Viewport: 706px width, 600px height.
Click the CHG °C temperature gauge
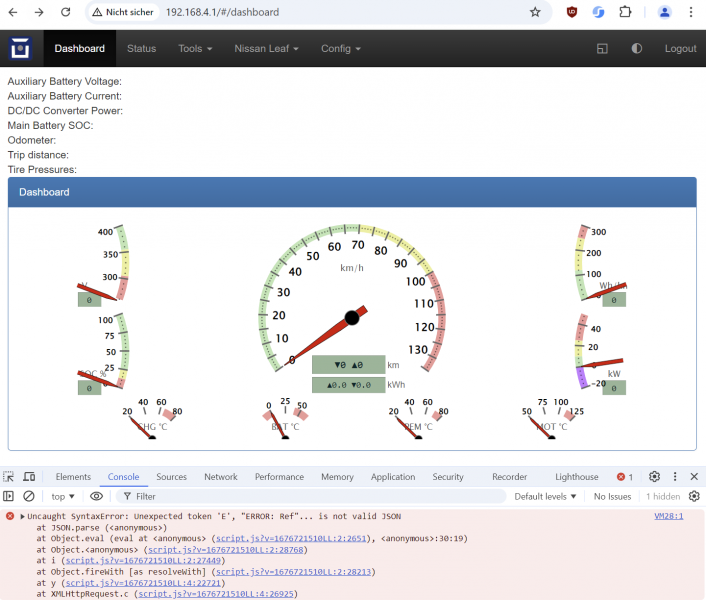pos(152,419)
